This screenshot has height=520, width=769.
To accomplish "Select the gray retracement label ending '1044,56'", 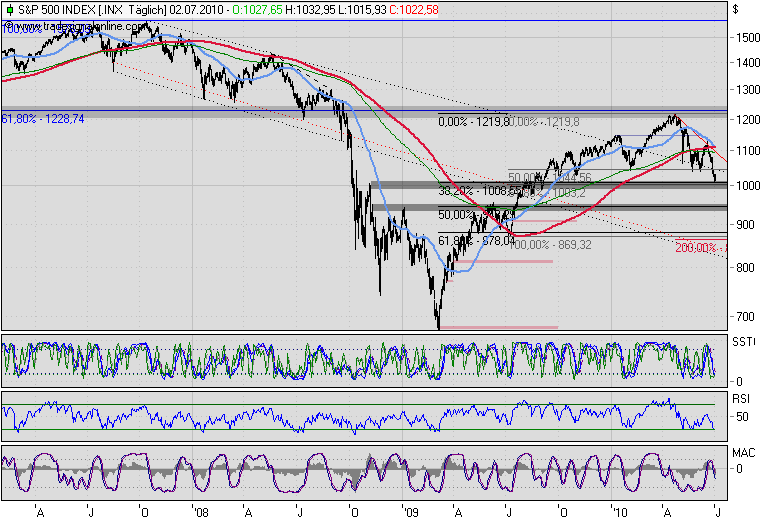I will click(550, 177).
